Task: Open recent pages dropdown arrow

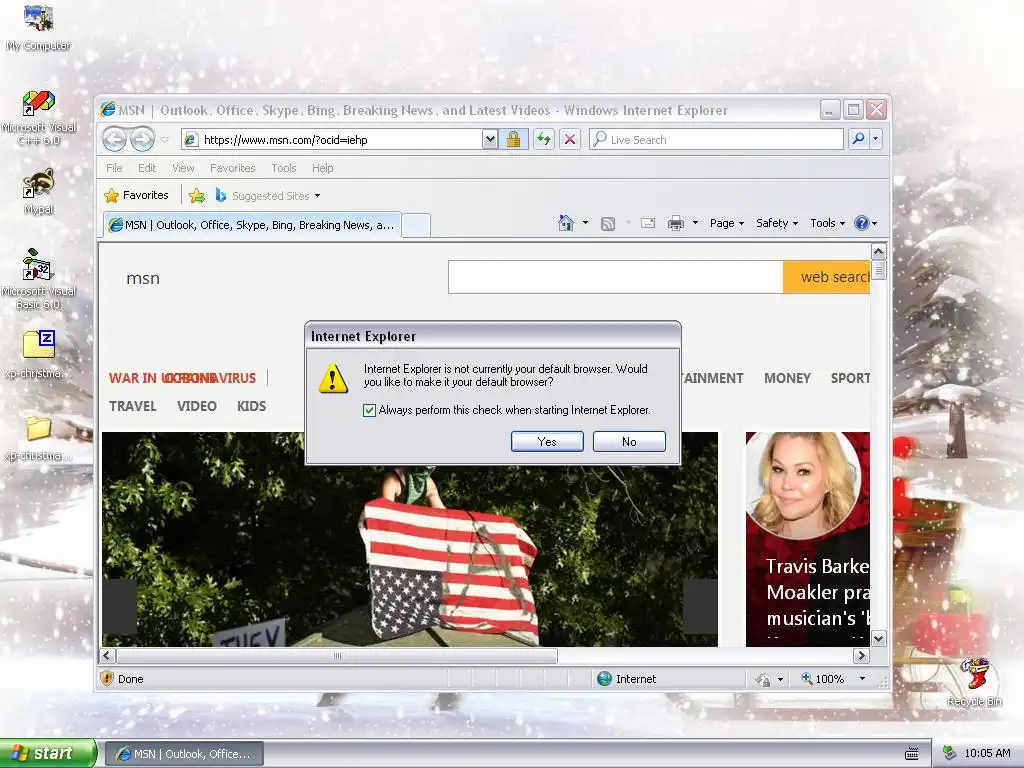Action: [165, 139]
